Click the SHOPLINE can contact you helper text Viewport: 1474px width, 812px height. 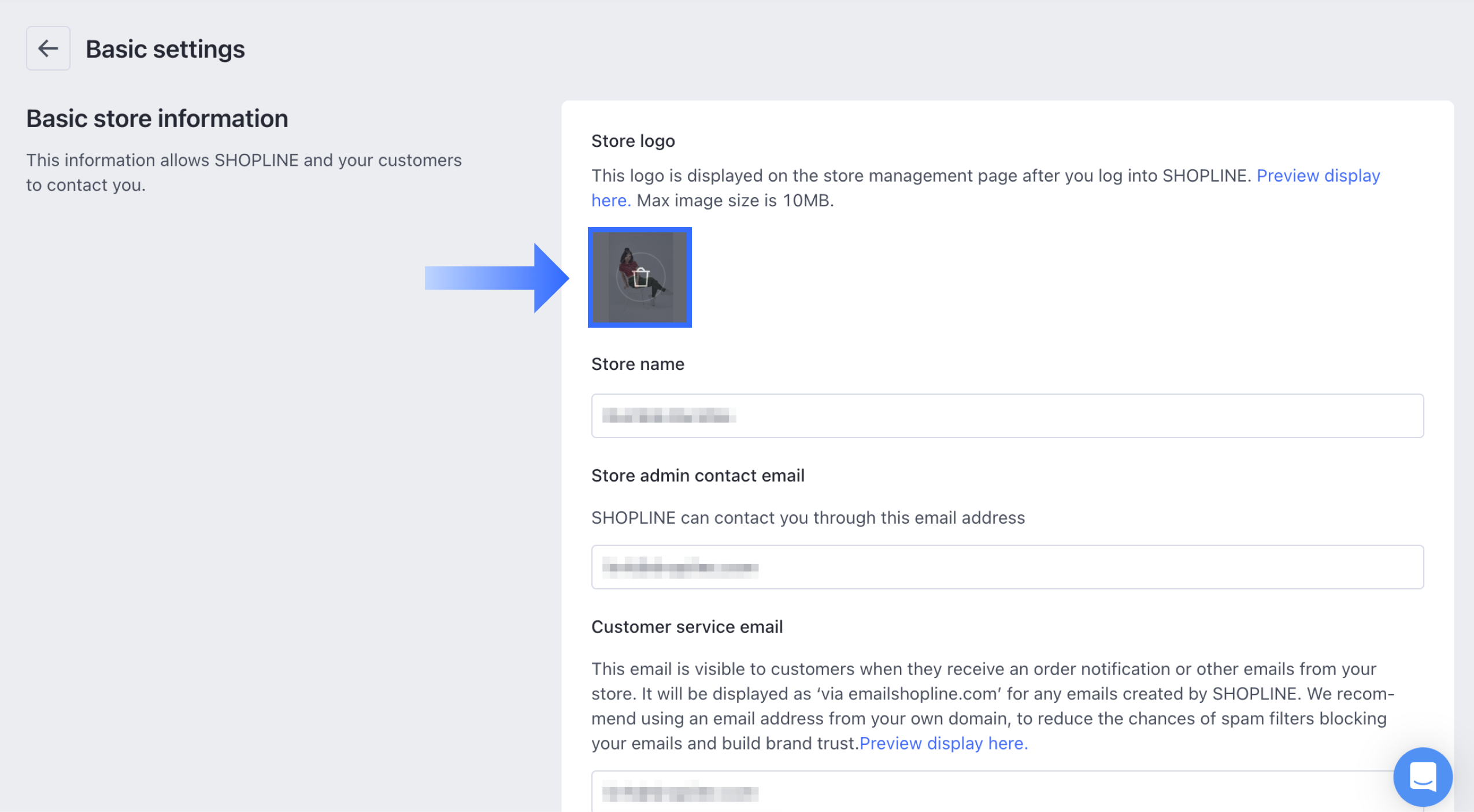[808, 518]
